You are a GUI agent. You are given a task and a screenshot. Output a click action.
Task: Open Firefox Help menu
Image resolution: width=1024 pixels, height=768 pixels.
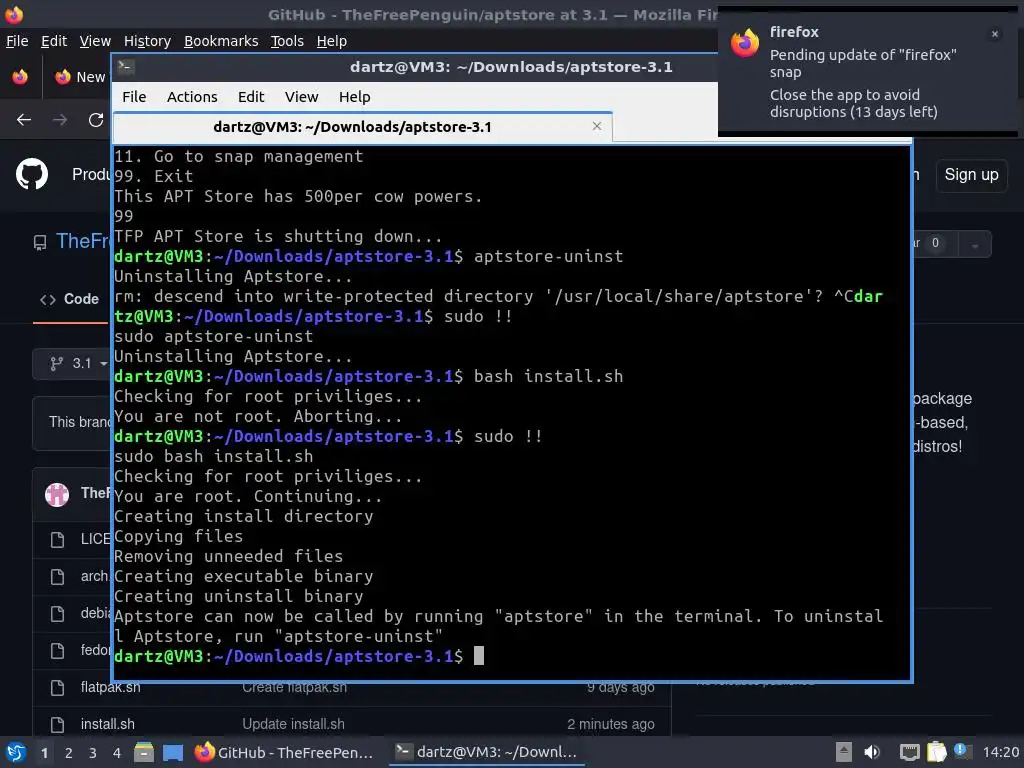332,41
